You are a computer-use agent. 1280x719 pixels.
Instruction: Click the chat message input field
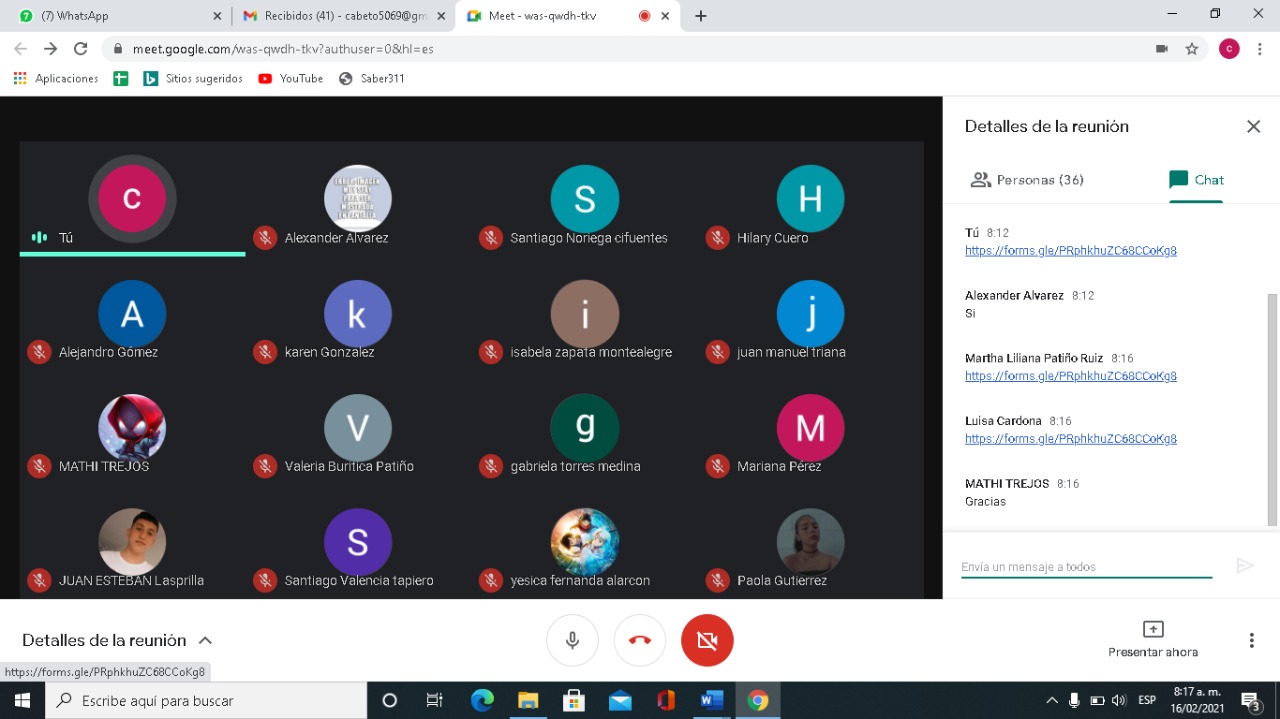(x=1085, y=566)
